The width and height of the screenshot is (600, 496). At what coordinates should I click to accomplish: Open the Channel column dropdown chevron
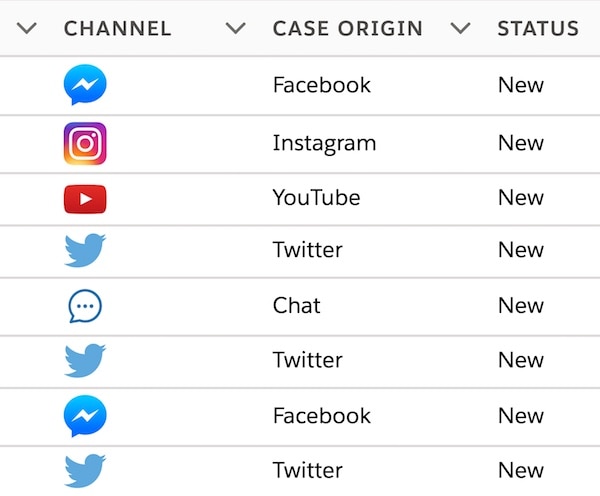click(236, 28)
